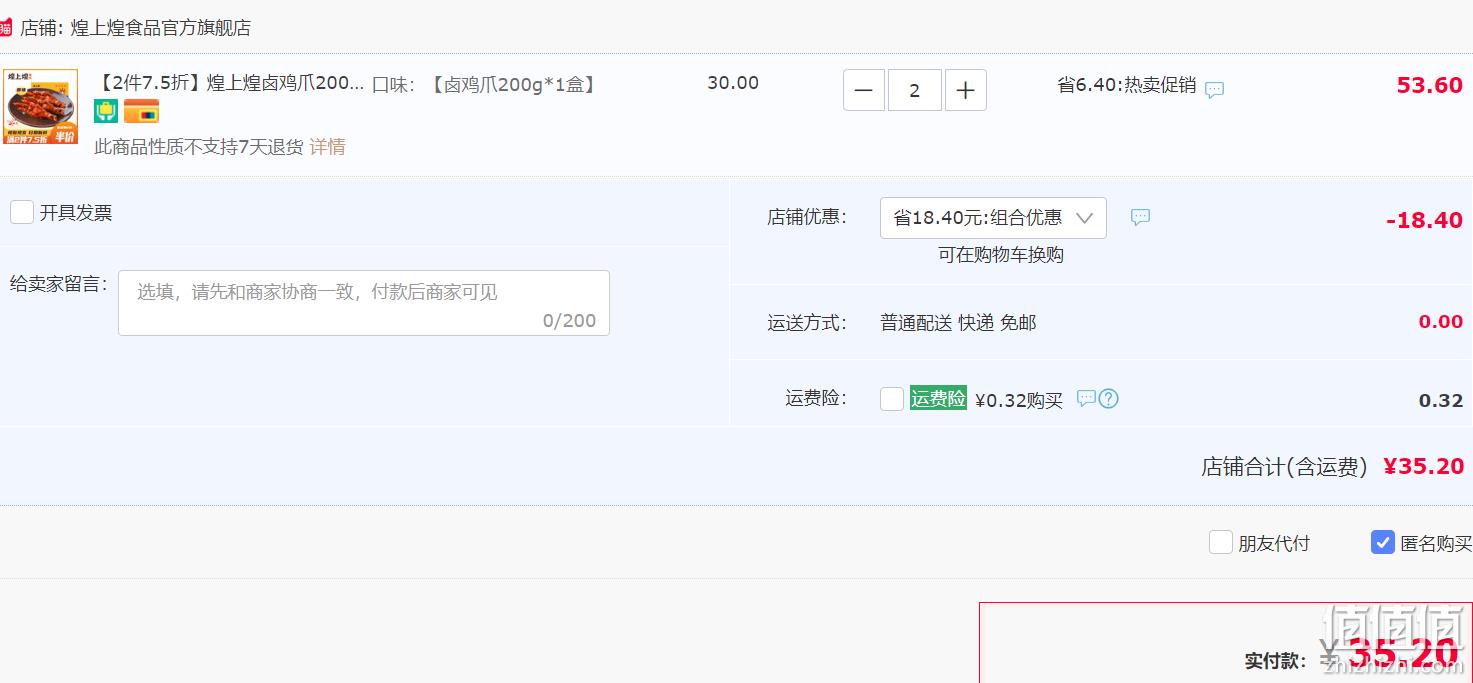Click the insurance fee value 0.32
1473x683 pixels.
1441,400
